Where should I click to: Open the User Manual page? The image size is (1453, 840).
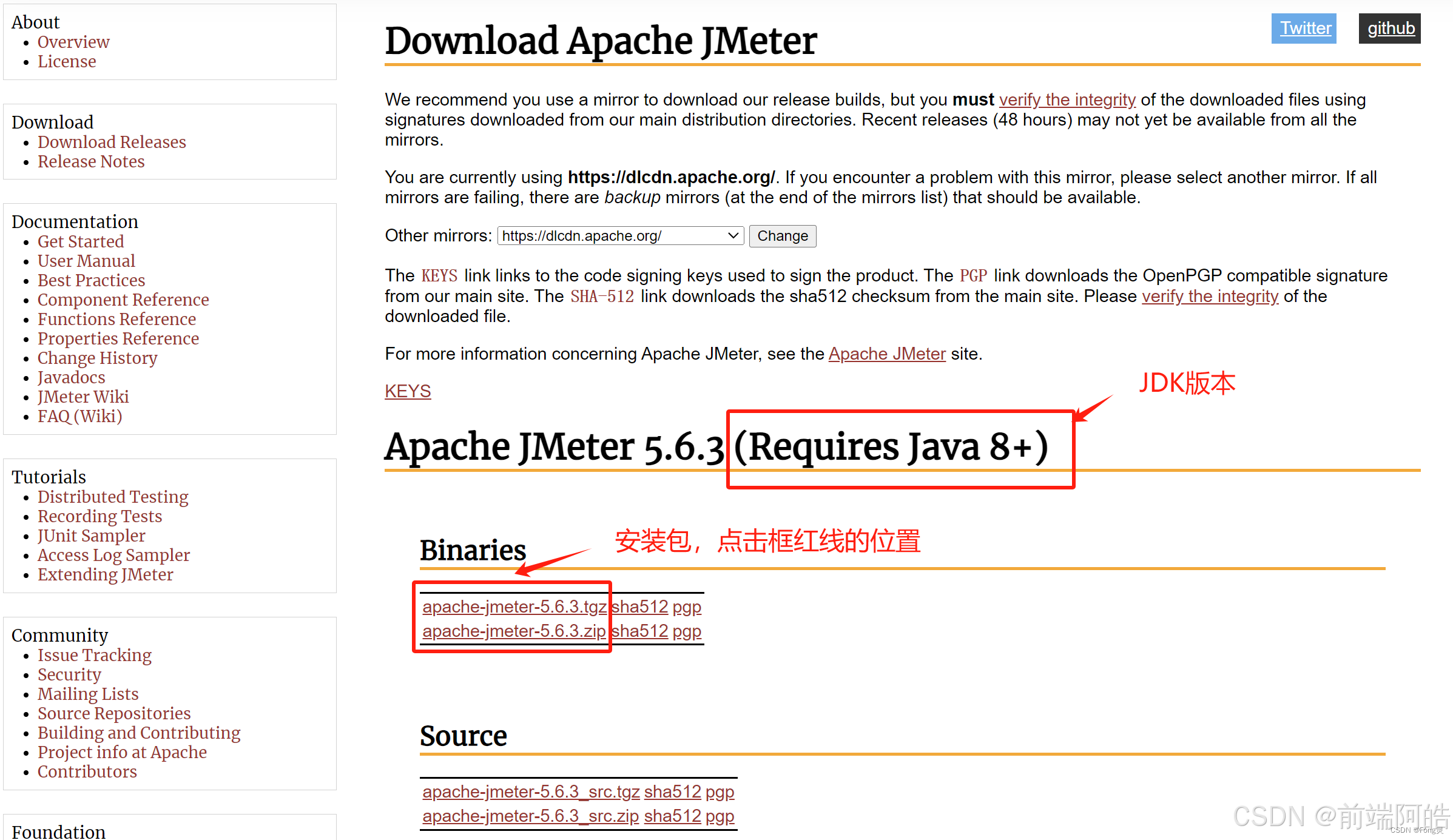(86, 261)
